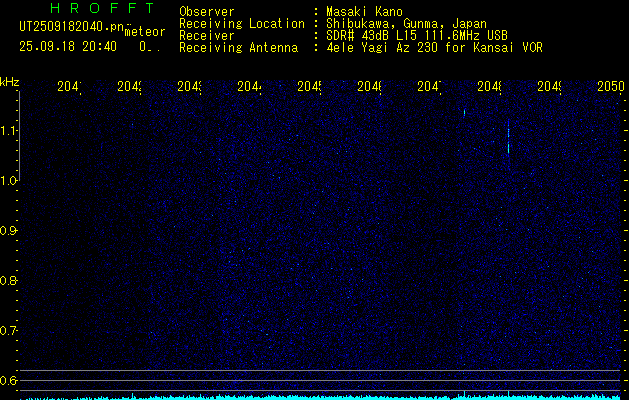Screen dimensions: 629x400
Task: Click the date stamp 25.09.18 20:40
Action: (68, 47)
